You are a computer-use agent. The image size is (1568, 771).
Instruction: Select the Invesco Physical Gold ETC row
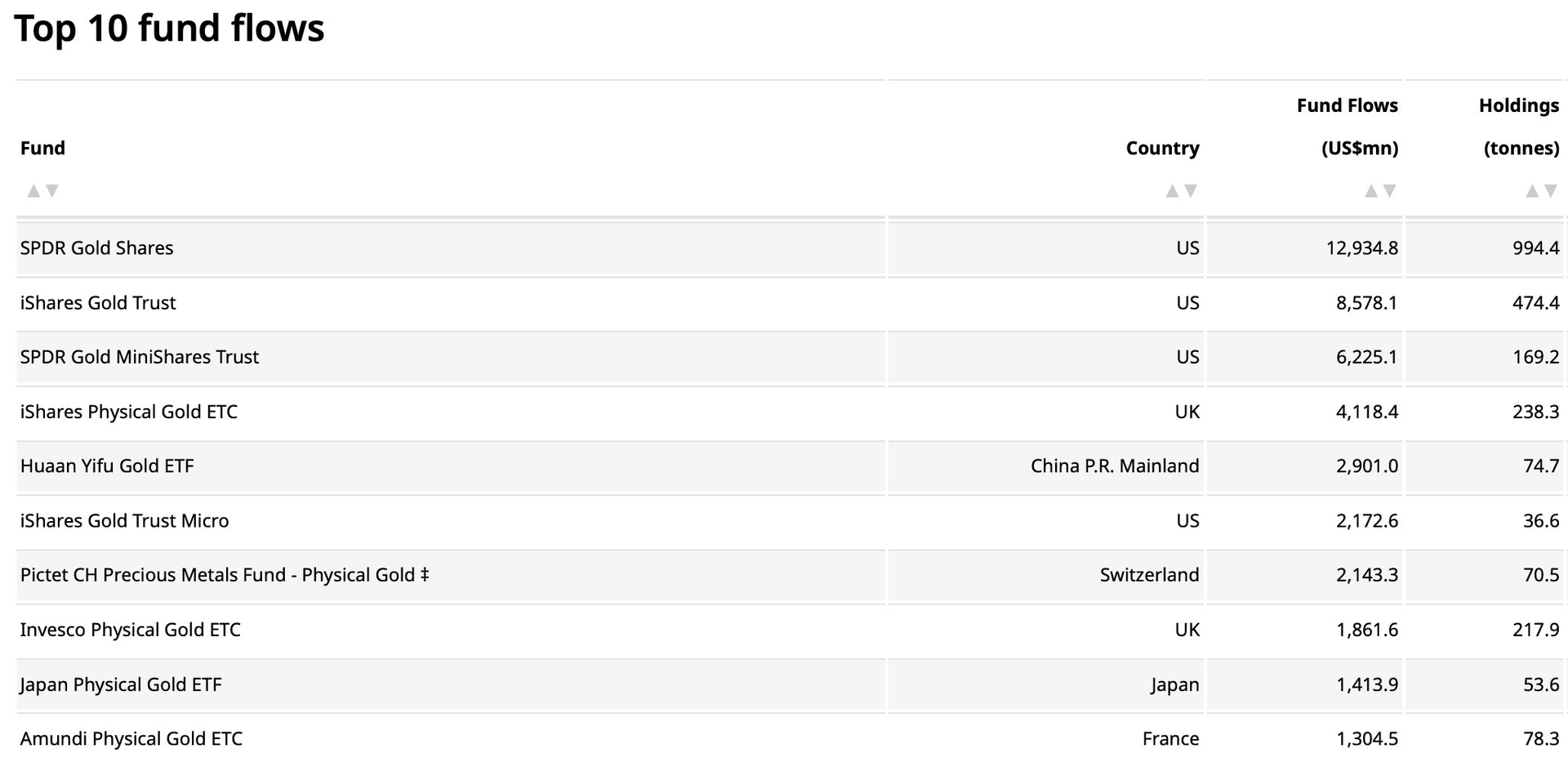tap(131, 630)
